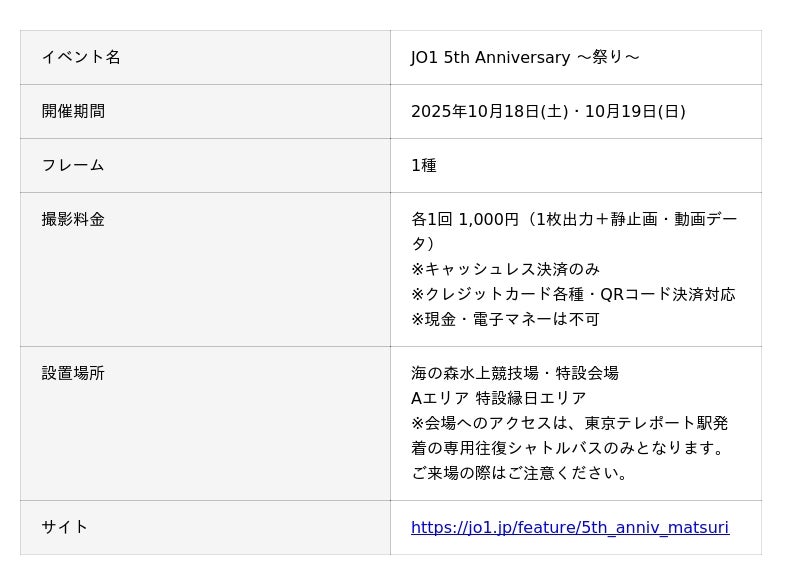Click the 10月19日(日) end date text
800x585 pixels.
[x=635, y=111]
